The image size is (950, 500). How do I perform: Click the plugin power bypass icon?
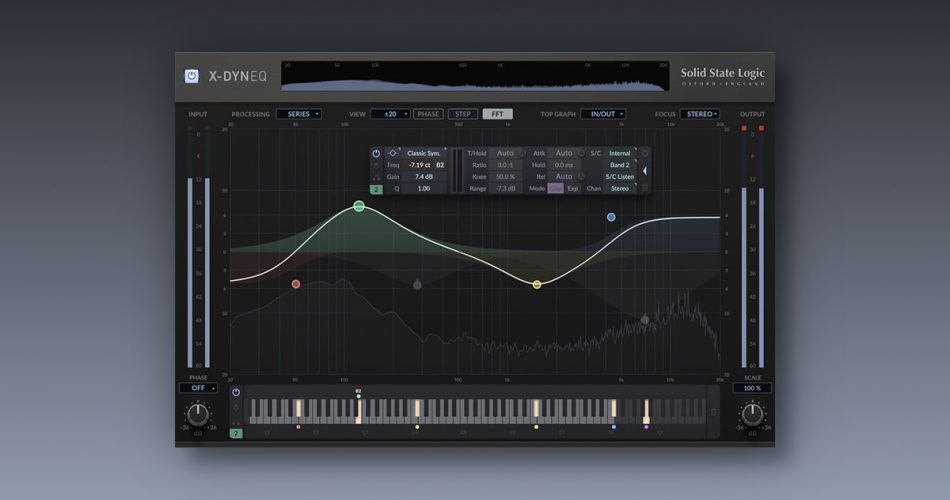click(192, 75)
